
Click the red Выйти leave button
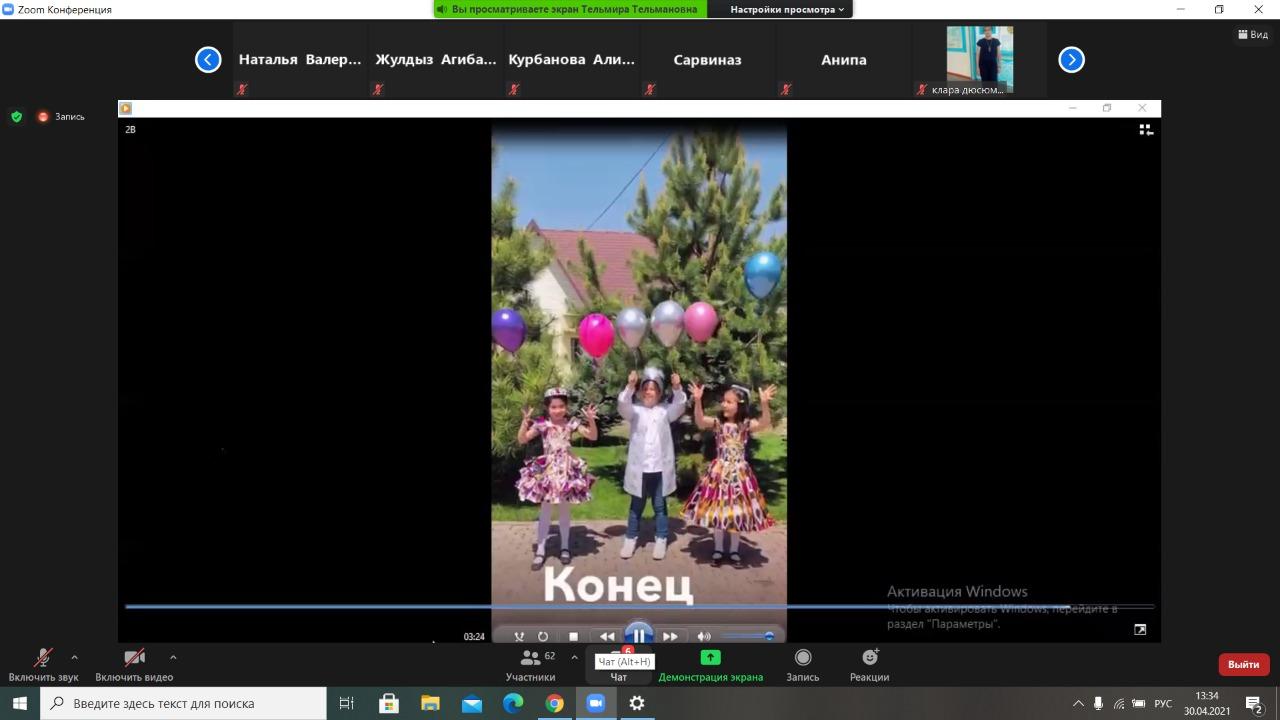pyautogui.click(x=1243, y=664)
